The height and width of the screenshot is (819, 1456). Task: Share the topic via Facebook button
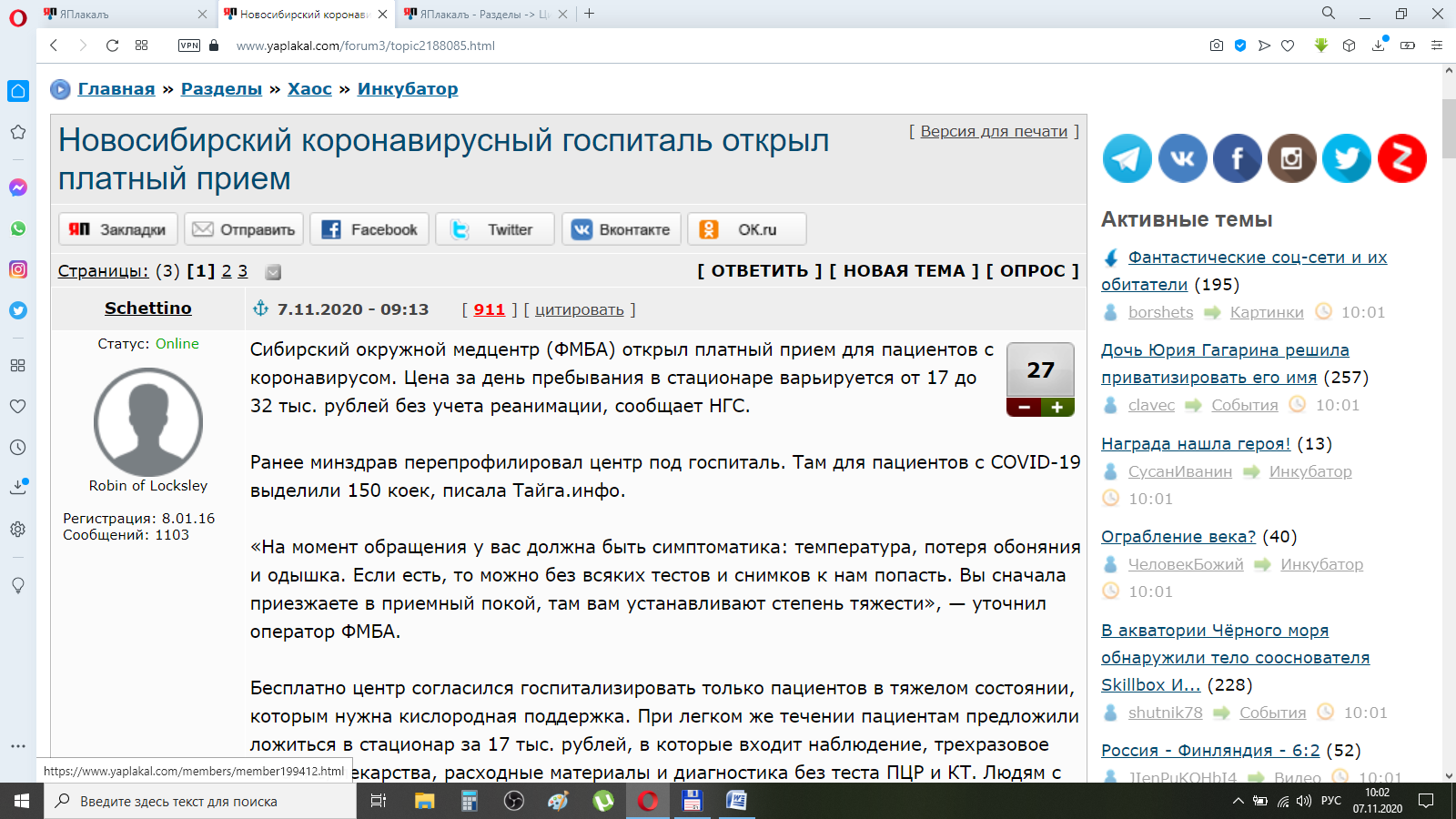pos(369,229)
